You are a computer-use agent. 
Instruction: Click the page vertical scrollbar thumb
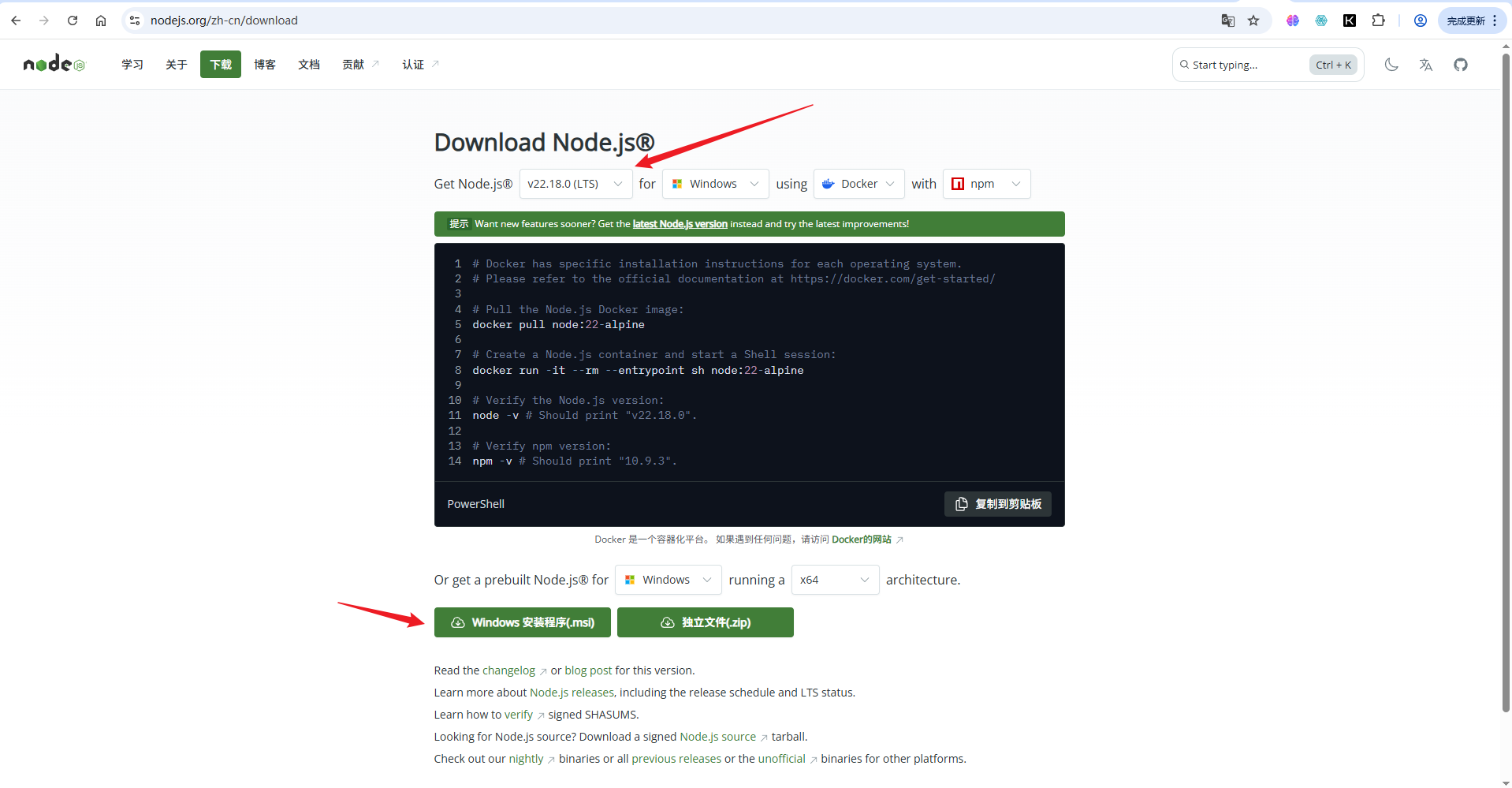[x=1506, y=383]
